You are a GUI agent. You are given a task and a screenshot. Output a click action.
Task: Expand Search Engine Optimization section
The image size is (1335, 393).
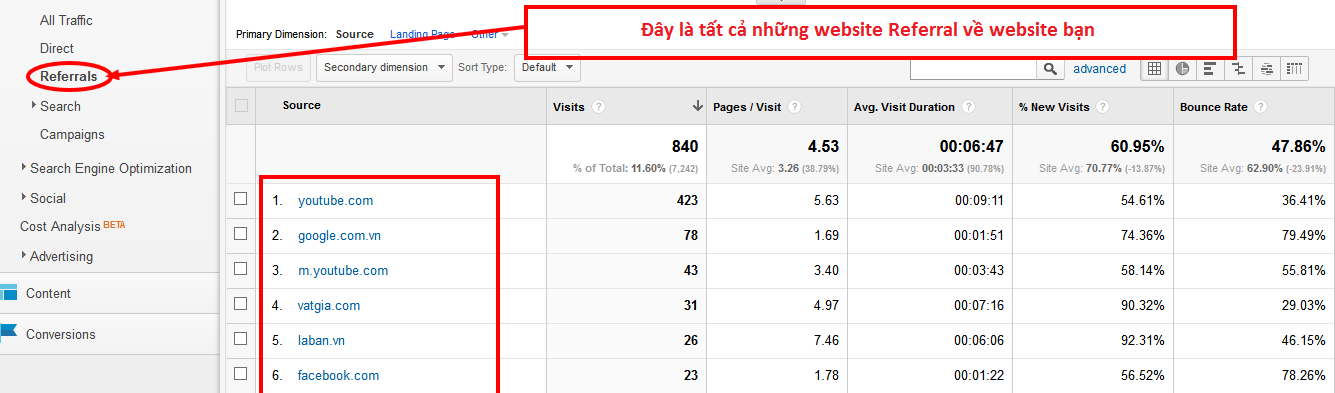click(24, 167)
